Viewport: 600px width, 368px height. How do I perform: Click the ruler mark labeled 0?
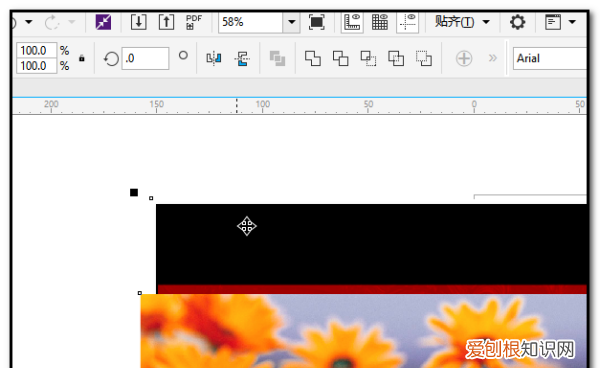point(474,104)
